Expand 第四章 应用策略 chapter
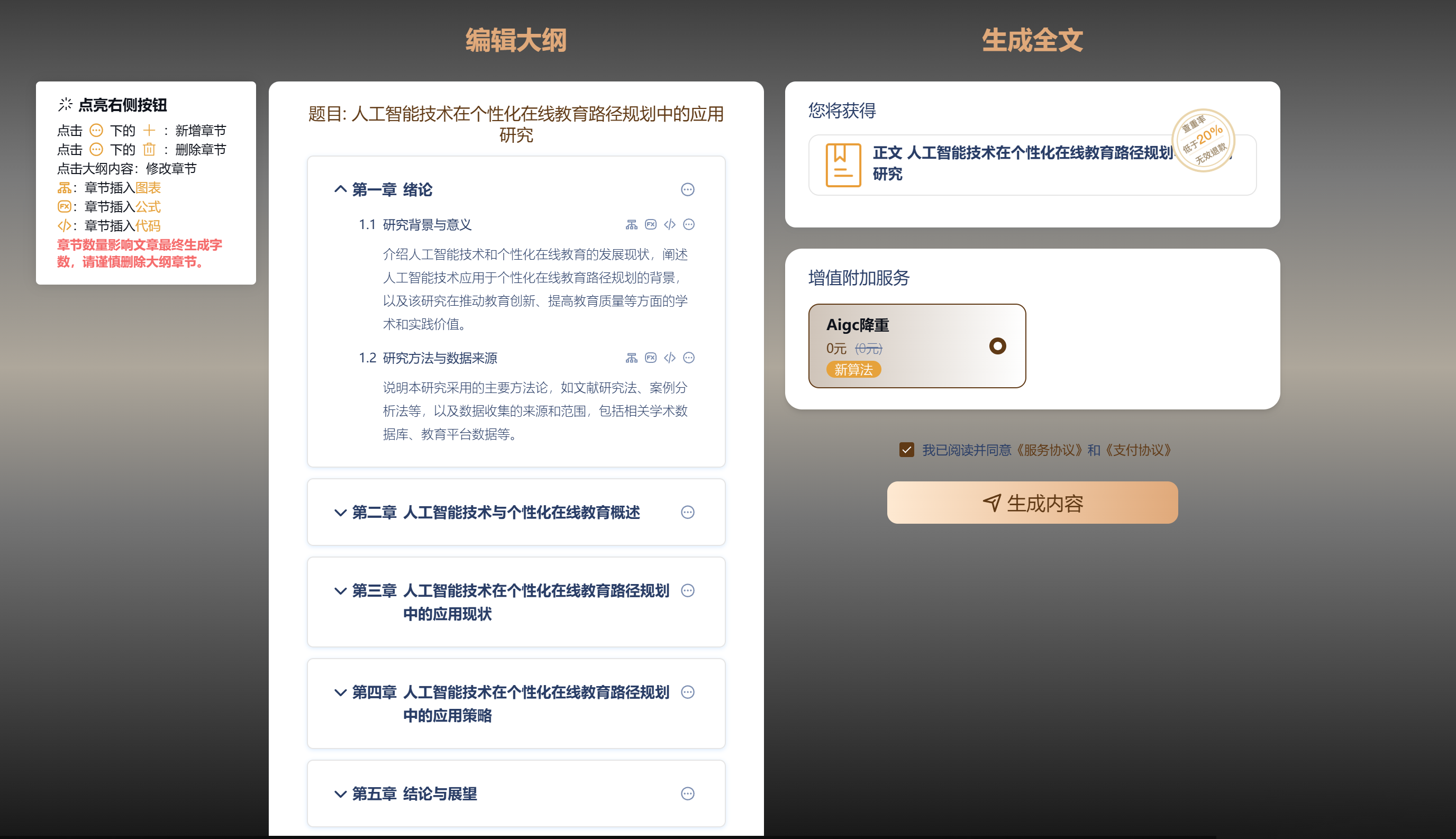 pos(340,692)
